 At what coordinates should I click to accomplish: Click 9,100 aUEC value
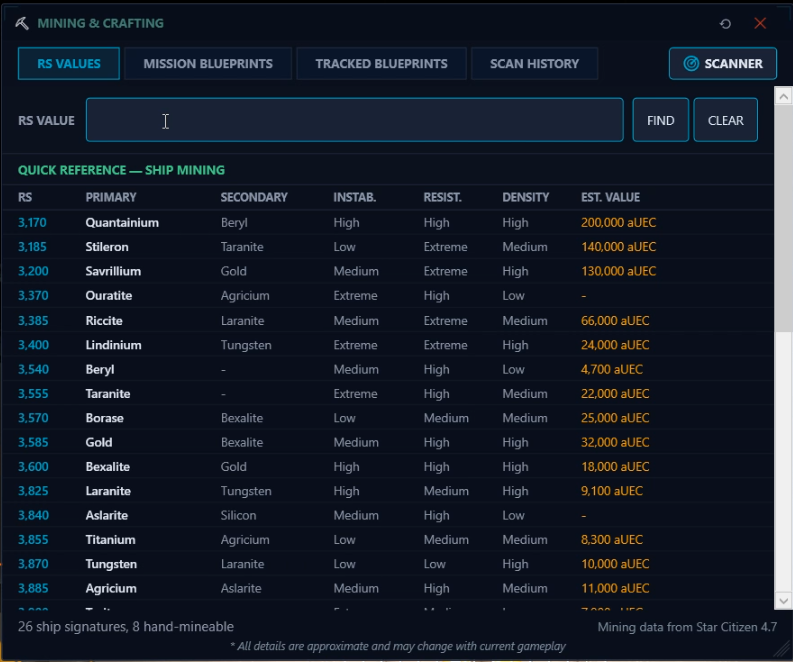coord(612,491)
